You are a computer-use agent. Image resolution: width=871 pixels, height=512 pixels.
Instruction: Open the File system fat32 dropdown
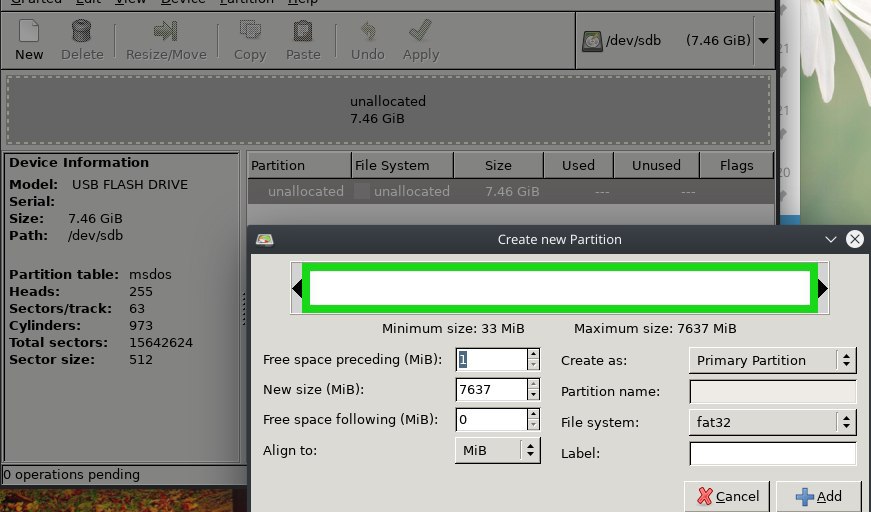coord(772,423)
